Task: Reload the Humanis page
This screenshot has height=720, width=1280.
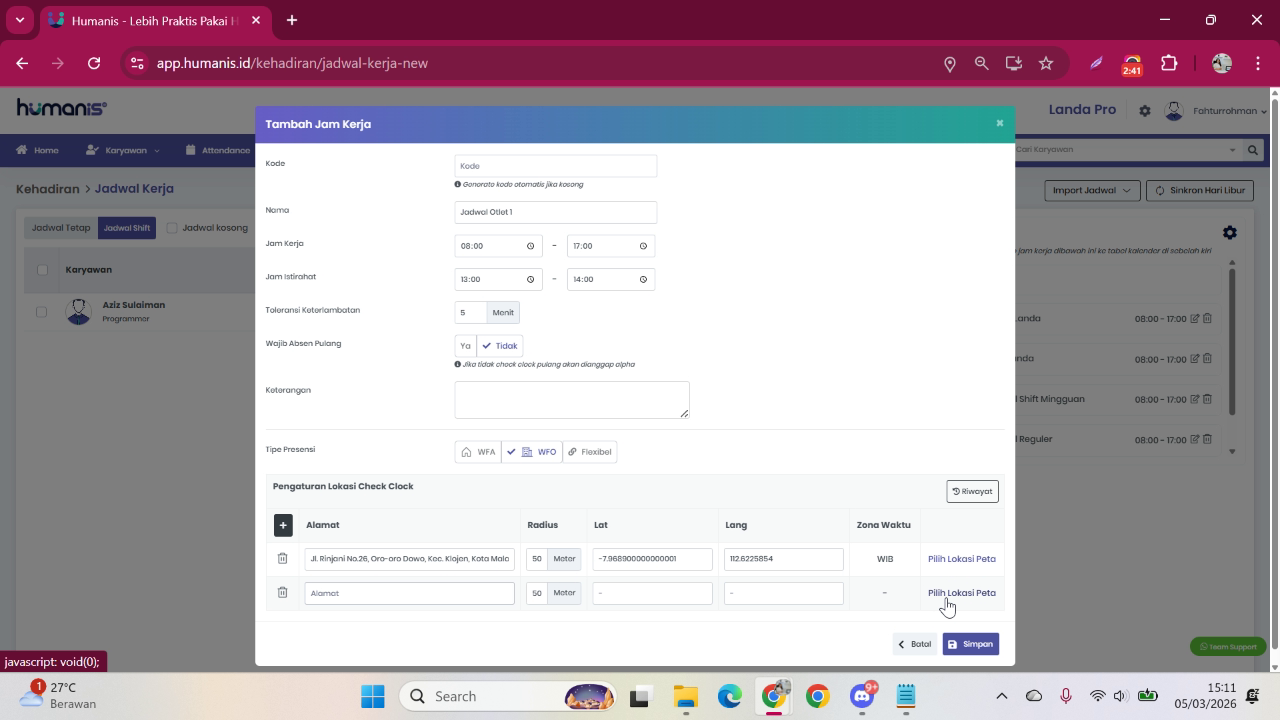Action: (94, 63)
